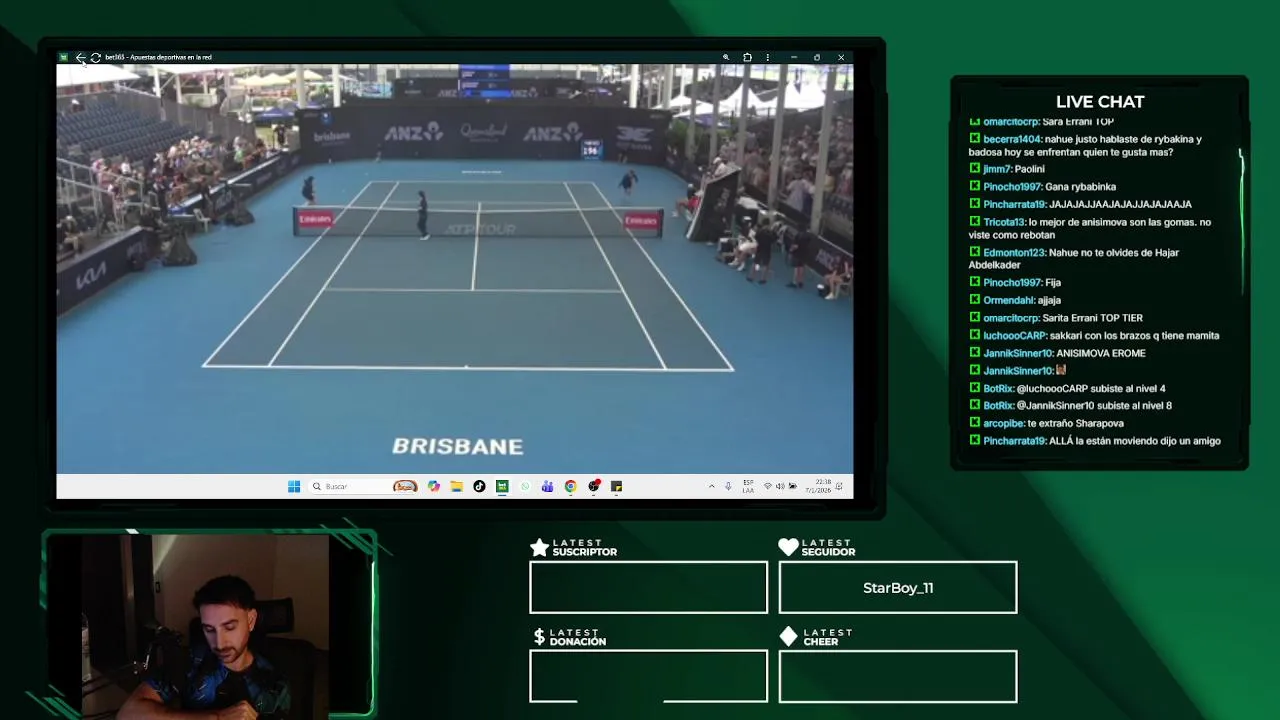Click the Latest Donación dollar icon
The height and width of the screenshot is (720, 1280).
(539, 637)
